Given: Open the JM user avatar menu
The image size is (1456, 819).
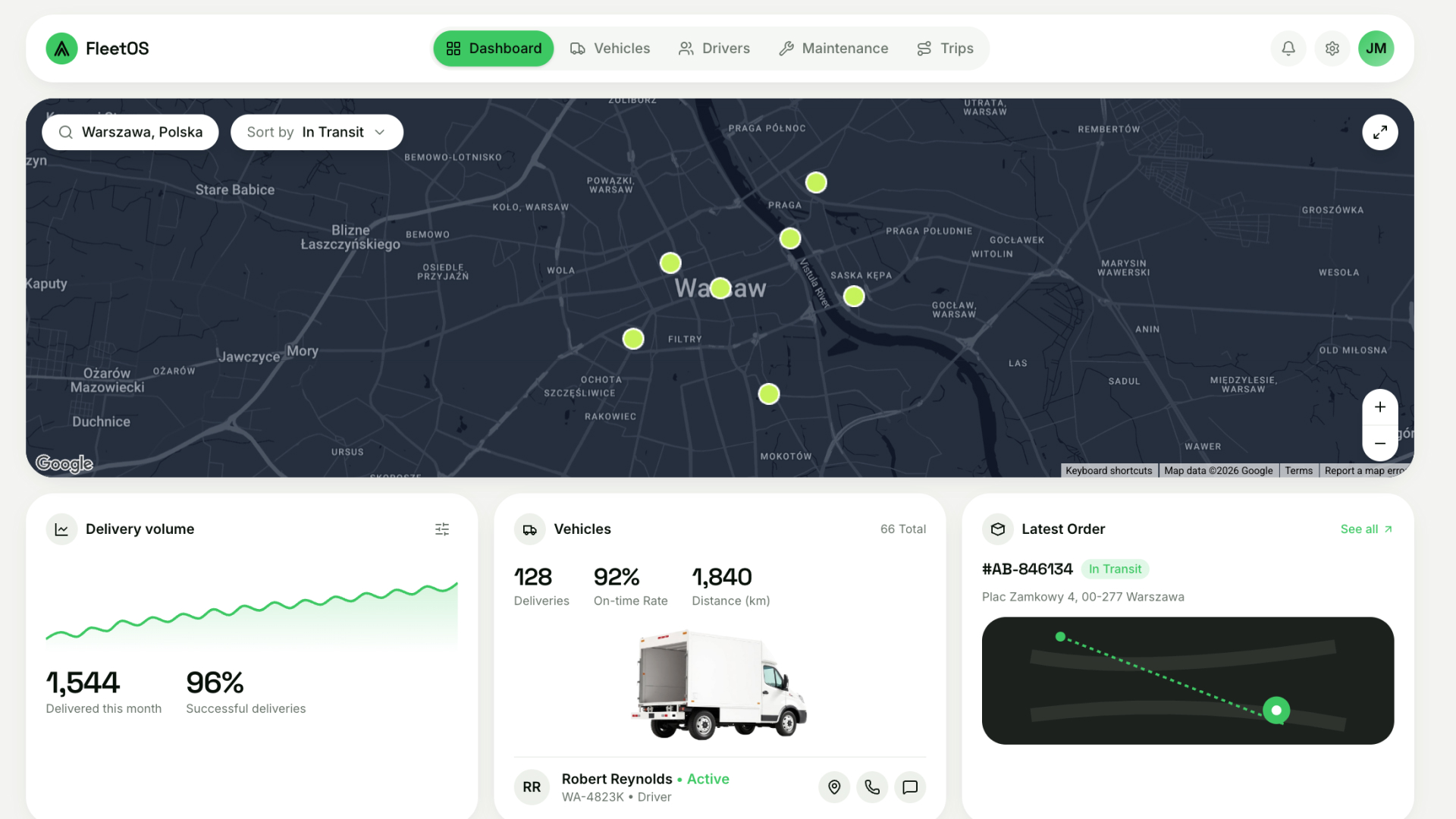Looking at the screenshot, I should click(x=1376, y=49).
